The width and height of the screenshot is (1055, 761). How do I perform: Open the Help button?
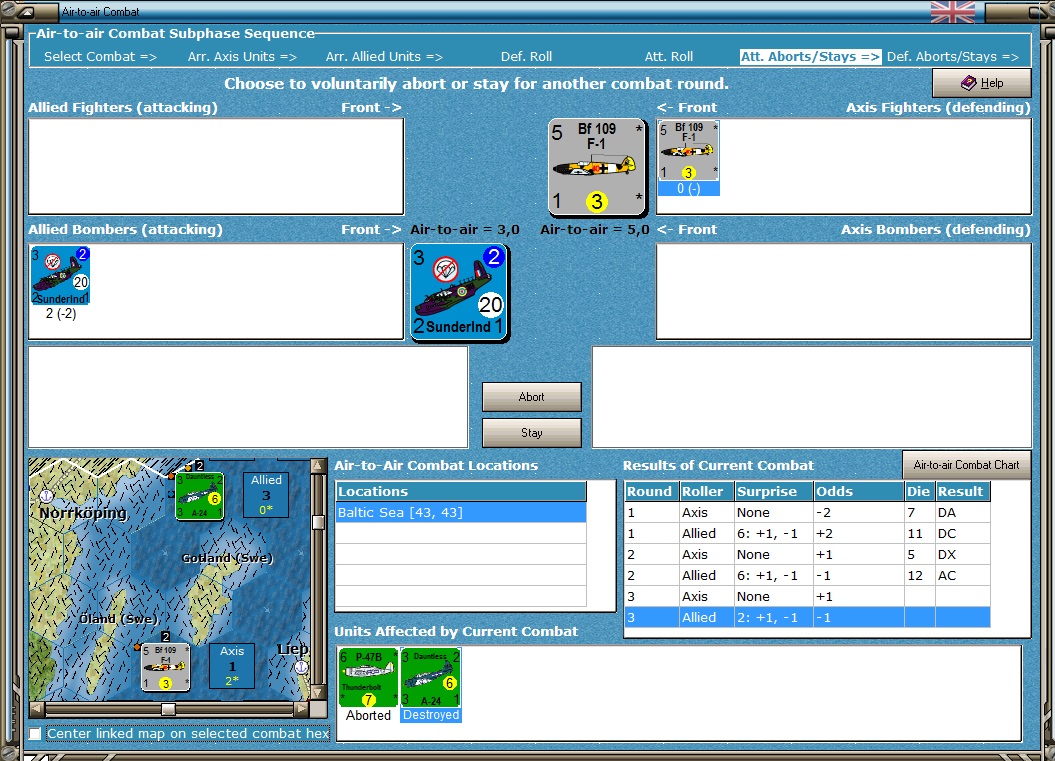(982, 83)
